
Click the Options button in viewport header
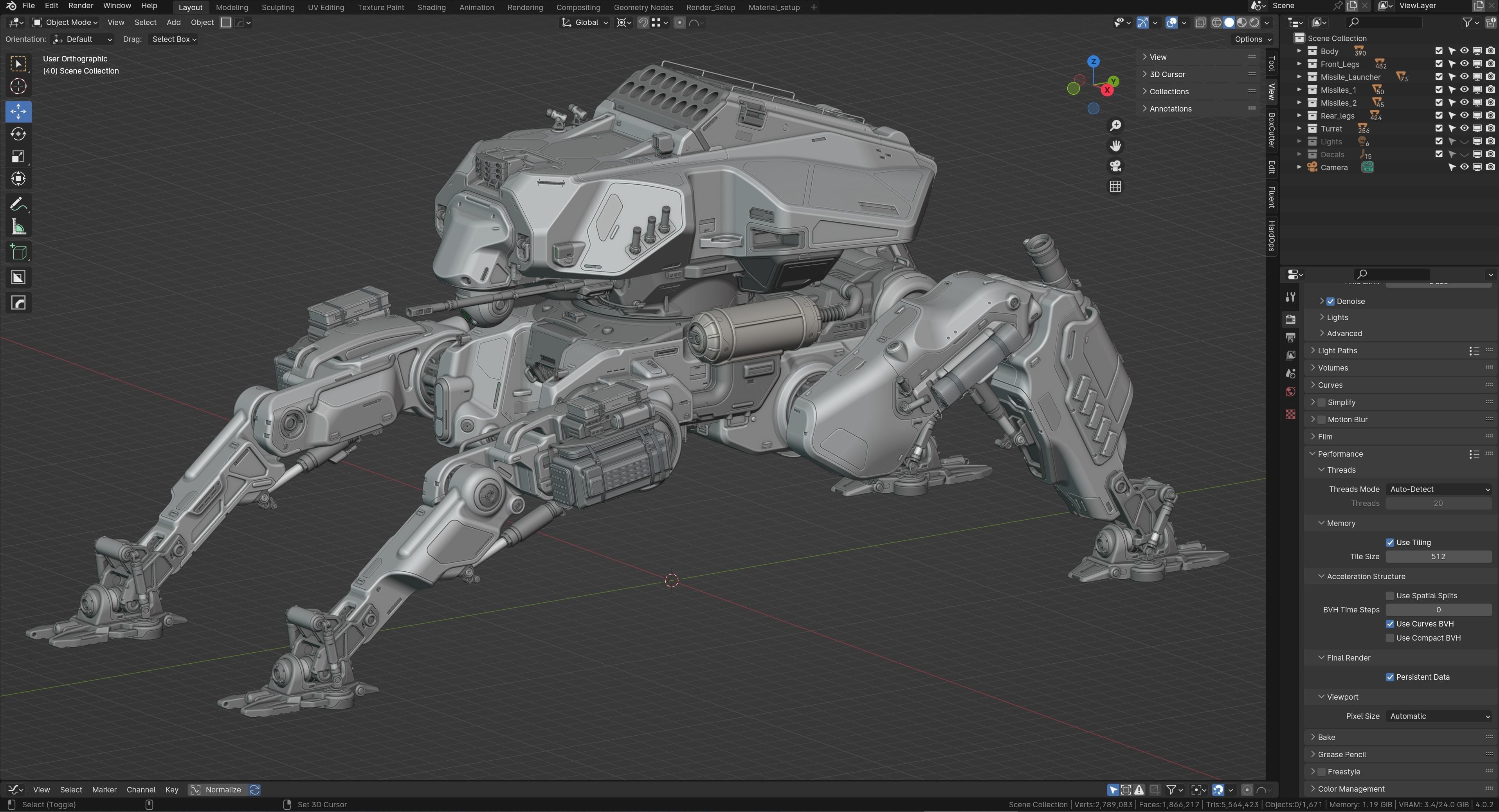(1253, 39)
